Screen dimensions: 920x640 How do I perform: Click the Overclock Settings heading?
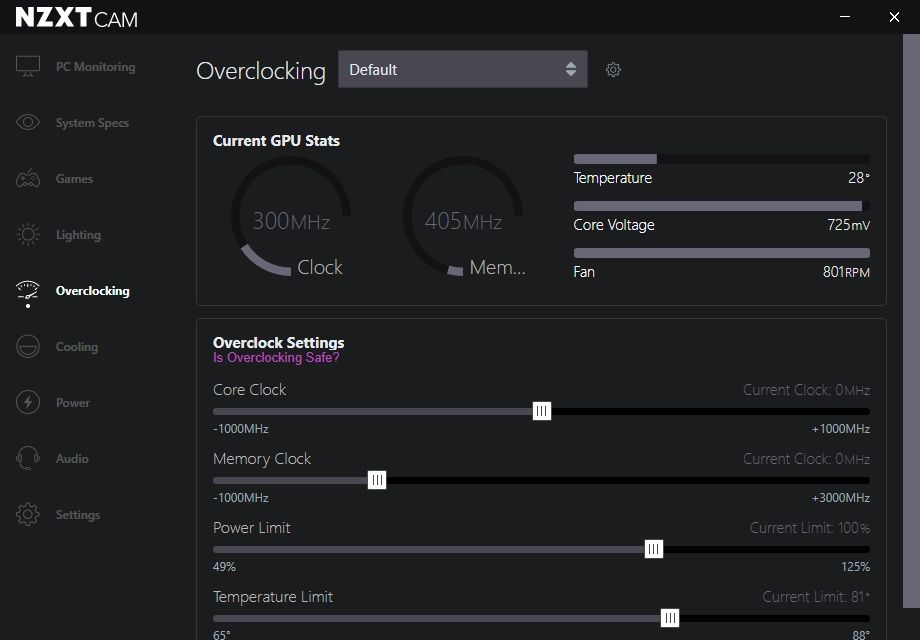pos(279,343)
